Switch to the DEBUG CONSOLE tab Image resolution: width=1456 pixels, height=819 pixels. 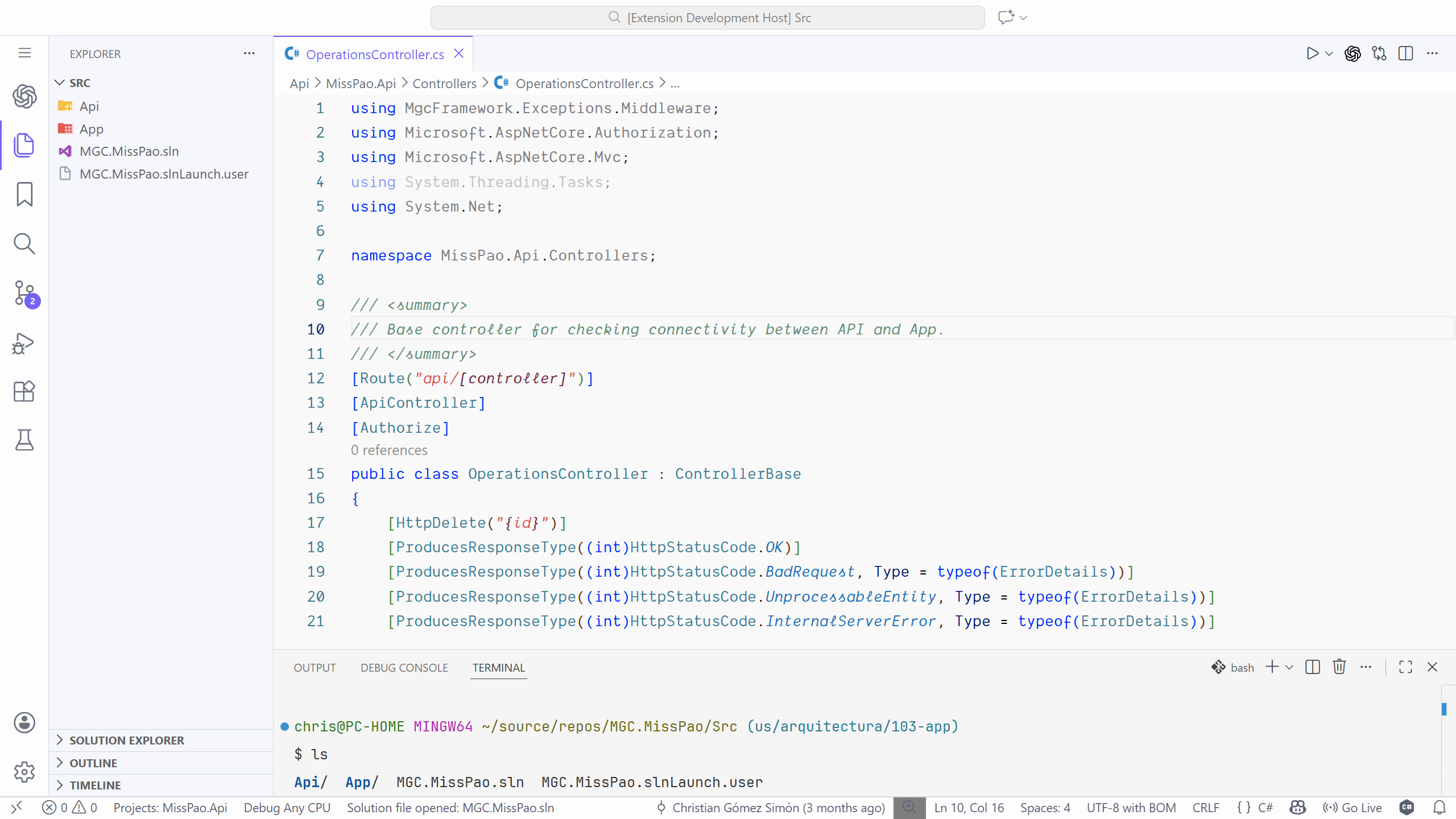(404, 668)
